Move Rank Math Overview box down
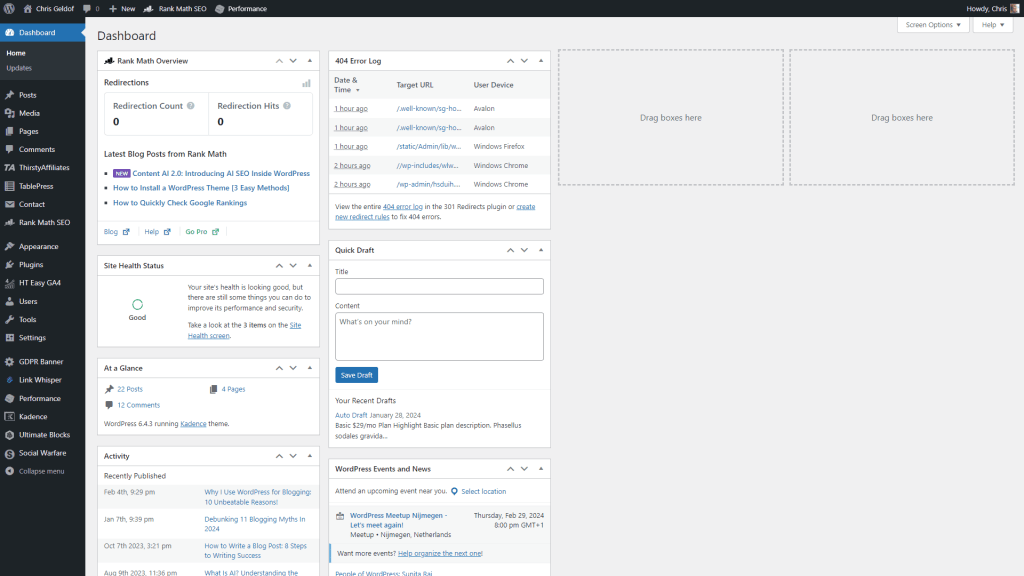The width and height of the screenshot is (1024, 576). (293, 61)
